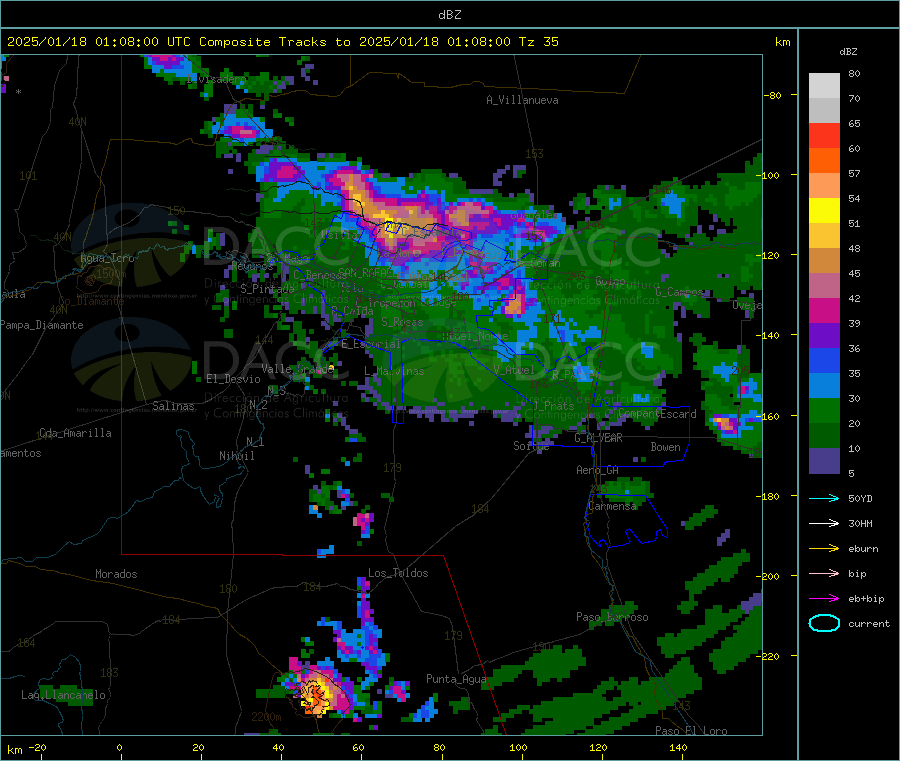Click the '-220' tick on the right axis
This screenshot has width=900, height=761.
point(769,656)
